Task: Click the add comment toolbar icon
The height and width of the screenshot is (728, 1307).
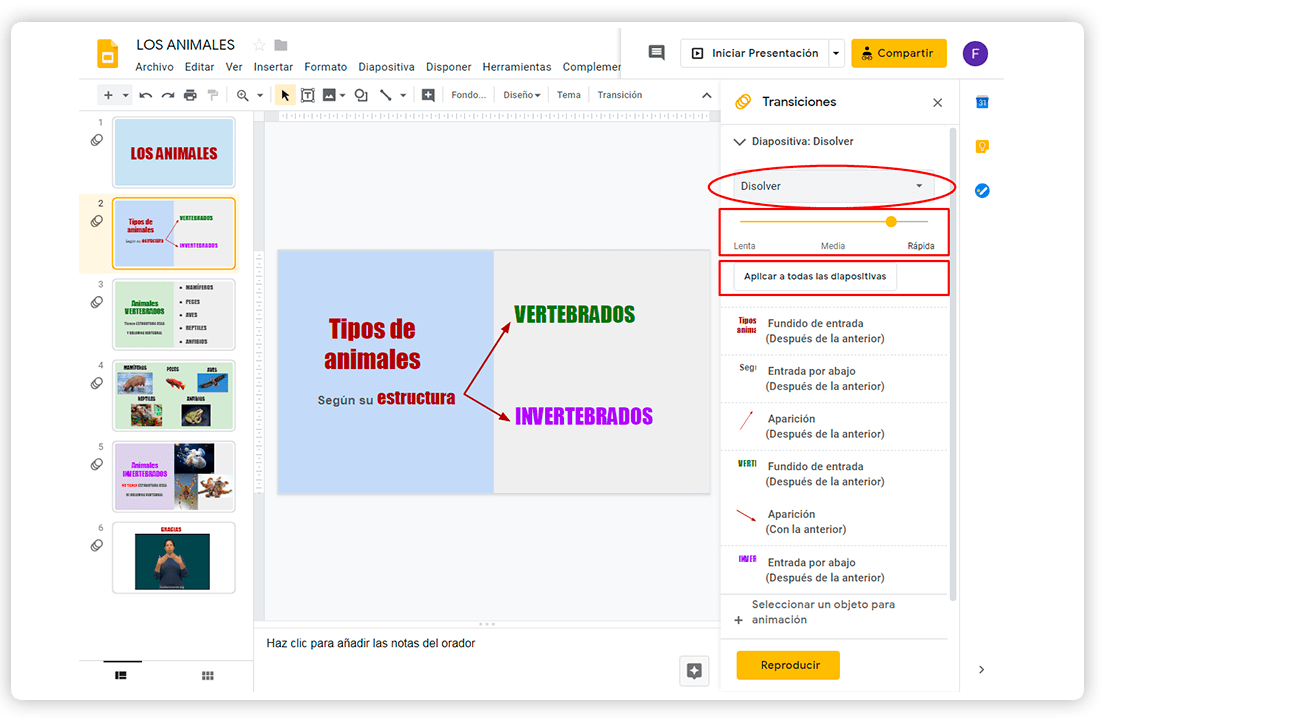Action: pos(428,95)
